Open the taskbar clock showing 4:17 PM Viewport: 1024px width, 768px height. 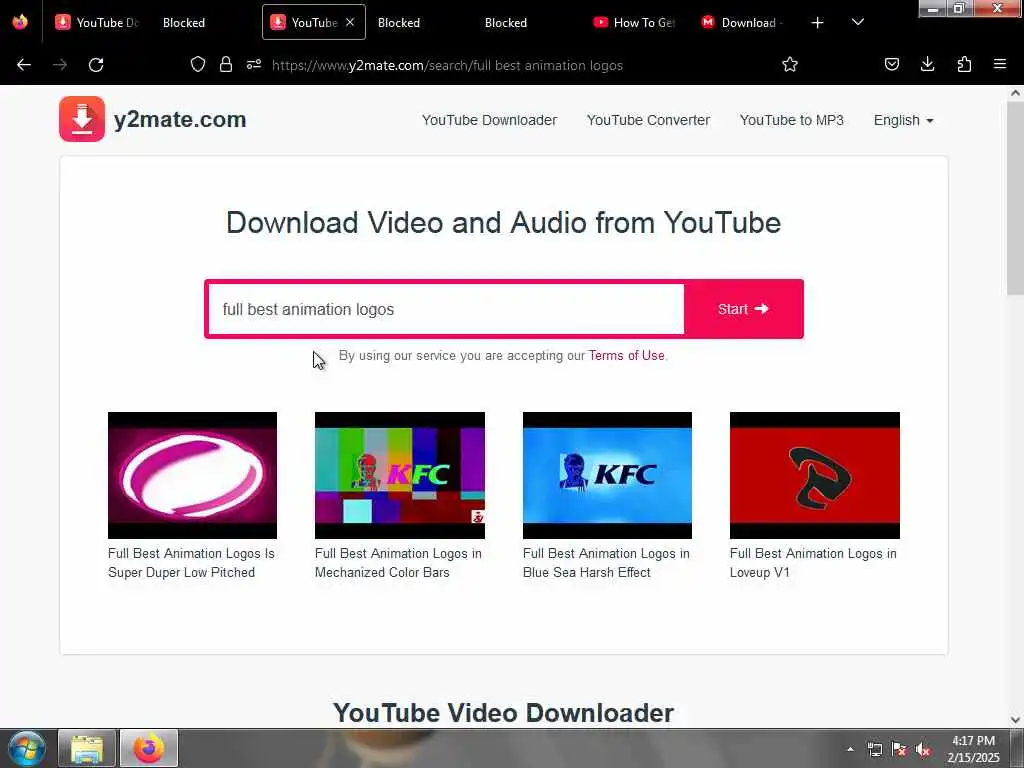[x=973, y=749]
